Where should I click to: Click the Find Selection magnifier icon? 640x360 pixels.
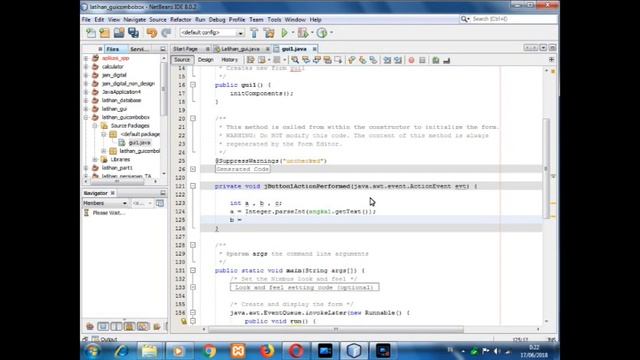tap(295, 60)
